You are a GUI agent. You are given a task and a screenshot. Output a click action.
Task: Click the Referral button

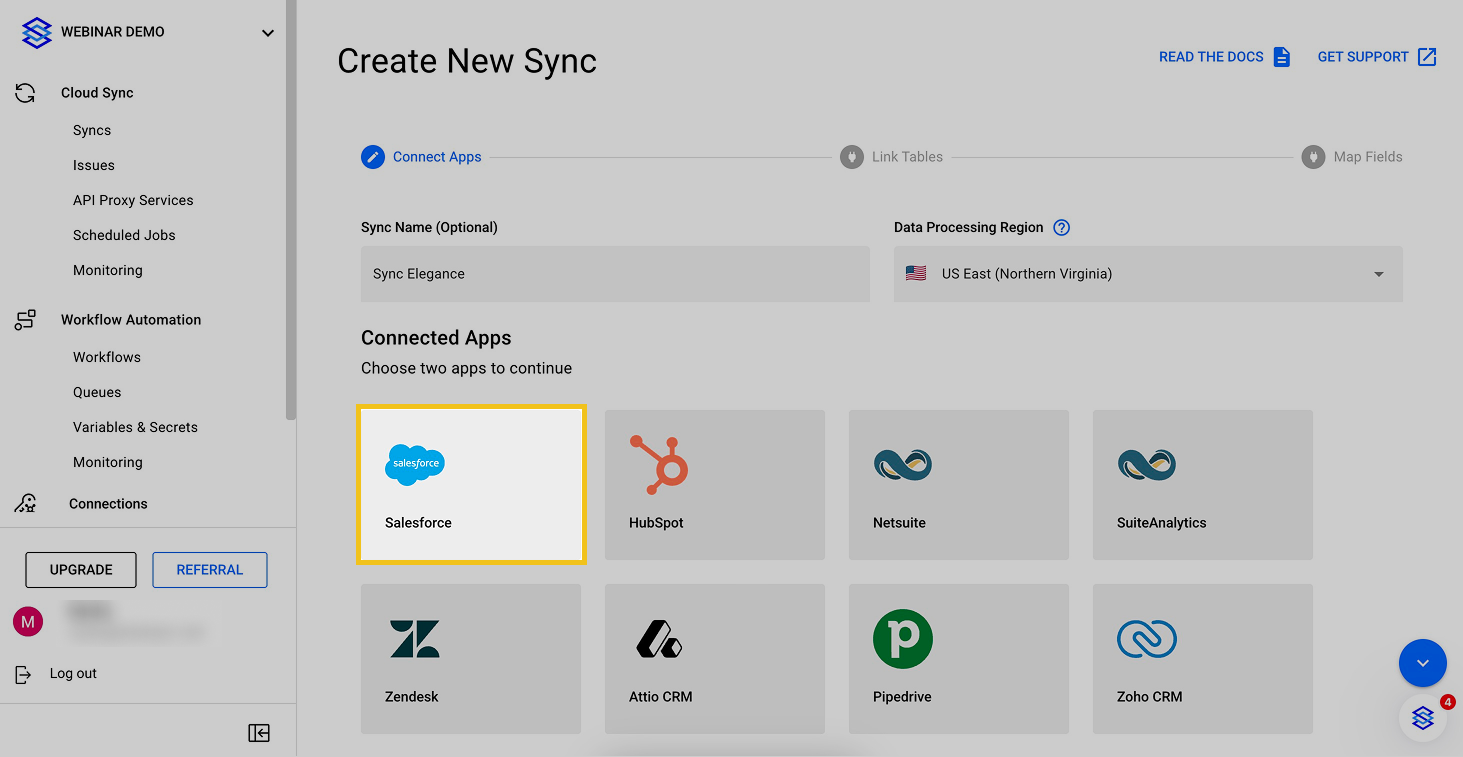click(x=210, y=570)
